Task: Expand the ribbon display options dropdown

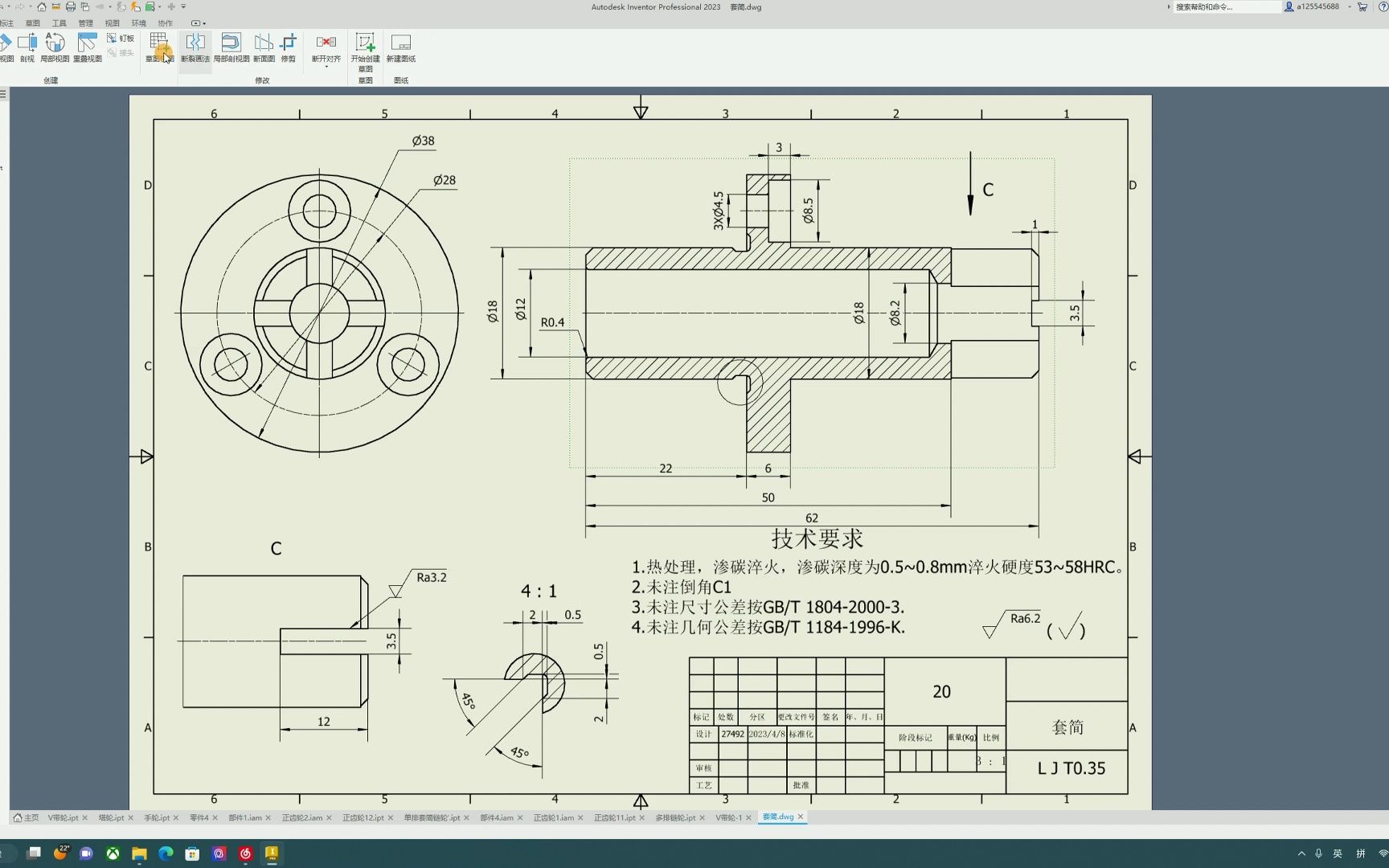Action: (199, 23)
